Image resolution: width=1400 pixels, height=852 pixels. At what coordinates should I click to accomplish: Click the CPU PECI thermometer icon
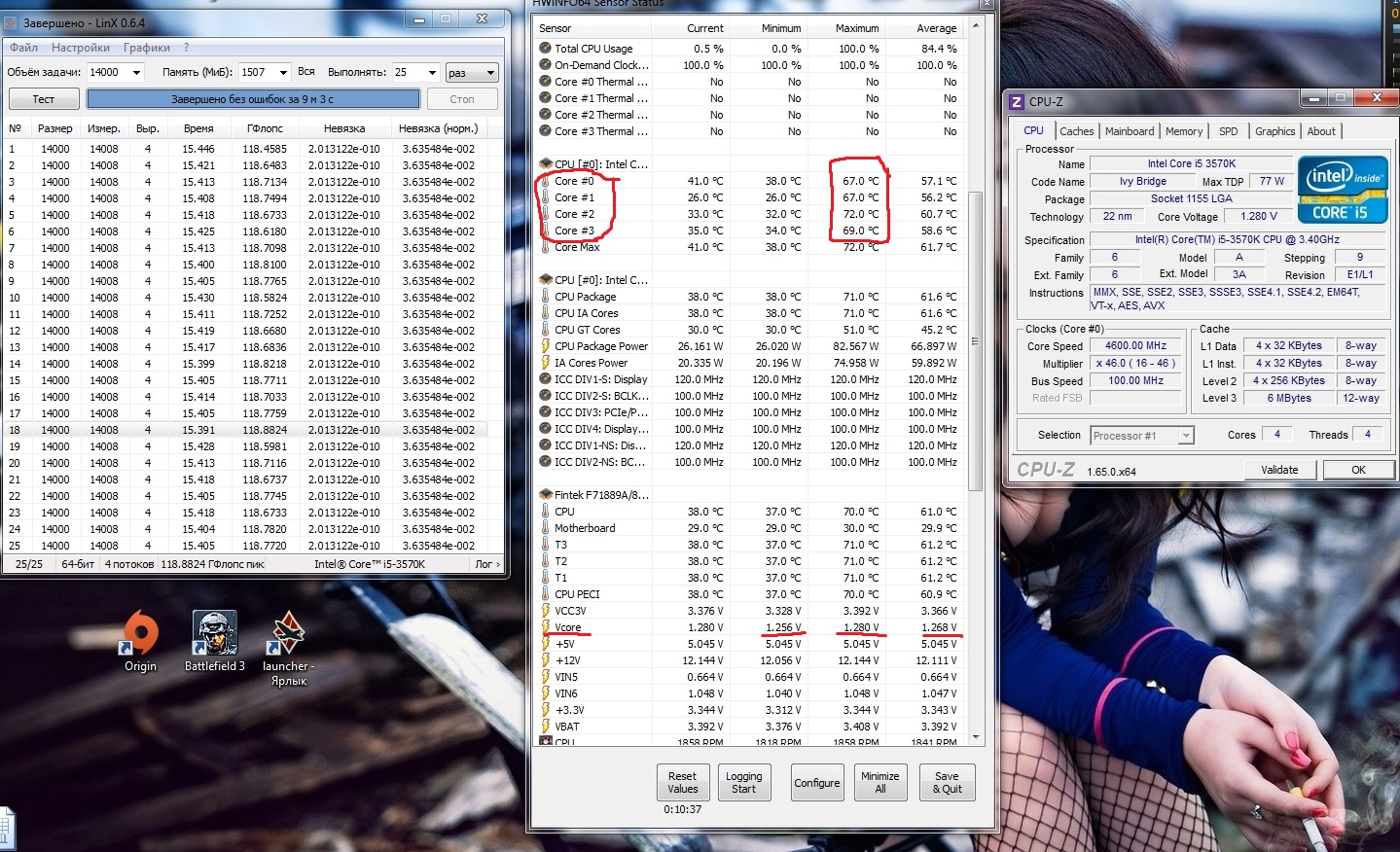coord(546,594)
